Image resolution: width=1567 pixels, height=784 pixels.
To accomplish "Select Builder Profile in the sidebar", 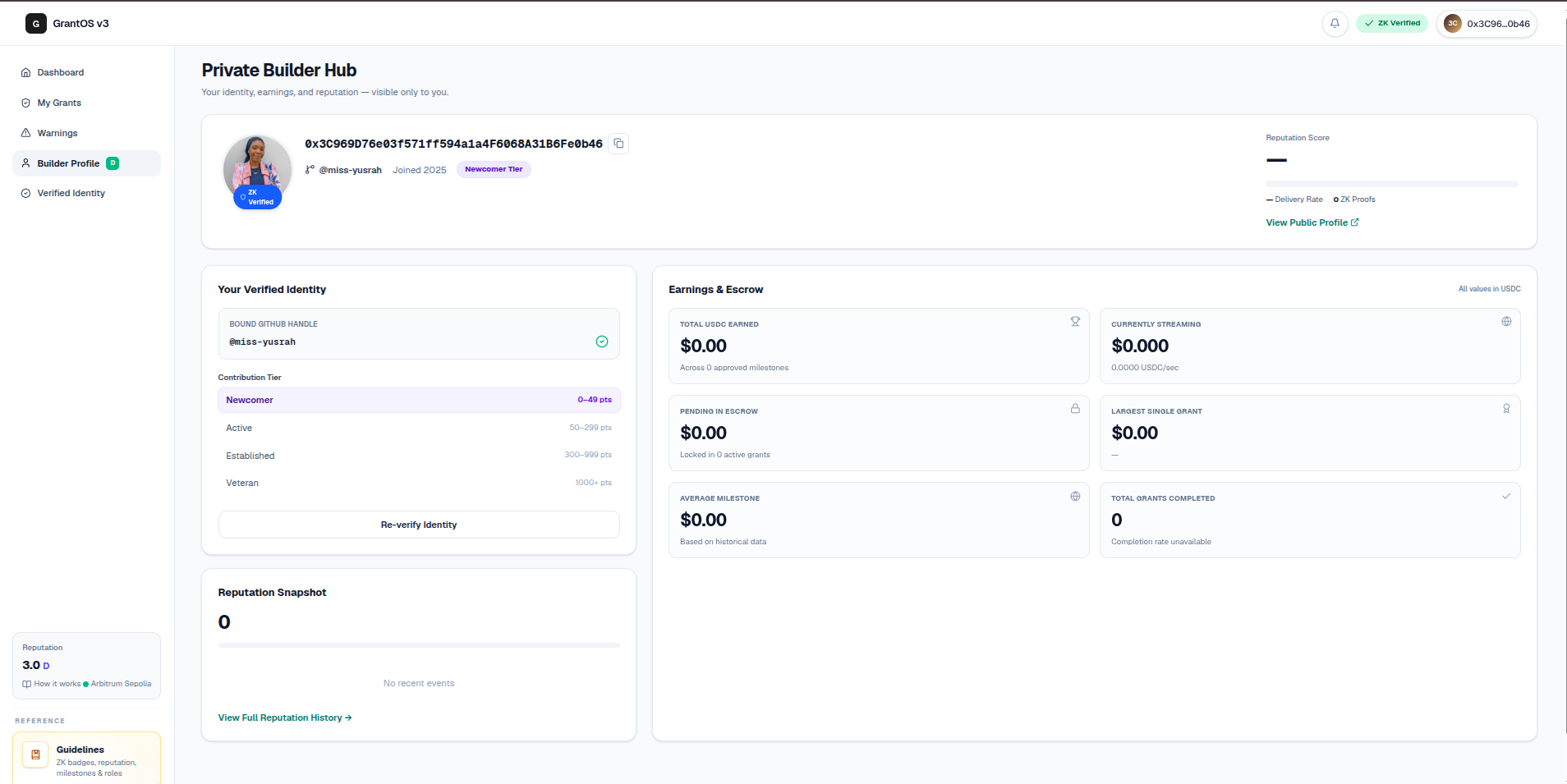I will coord(86,163).
